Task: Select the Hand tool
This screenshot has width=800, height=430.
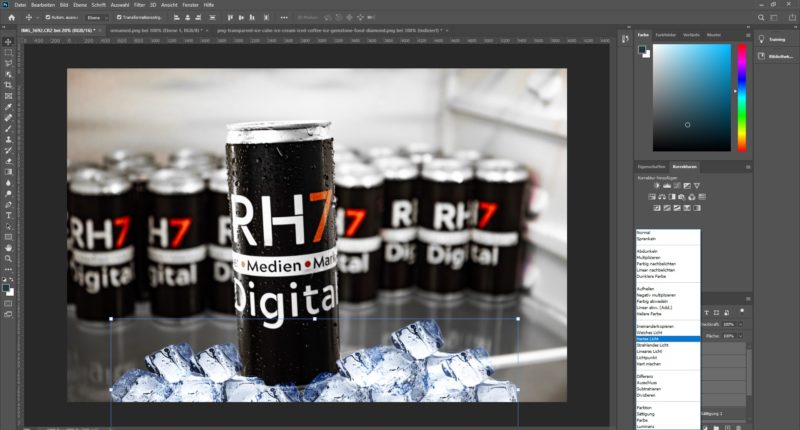Action: [x=8, y=248]
